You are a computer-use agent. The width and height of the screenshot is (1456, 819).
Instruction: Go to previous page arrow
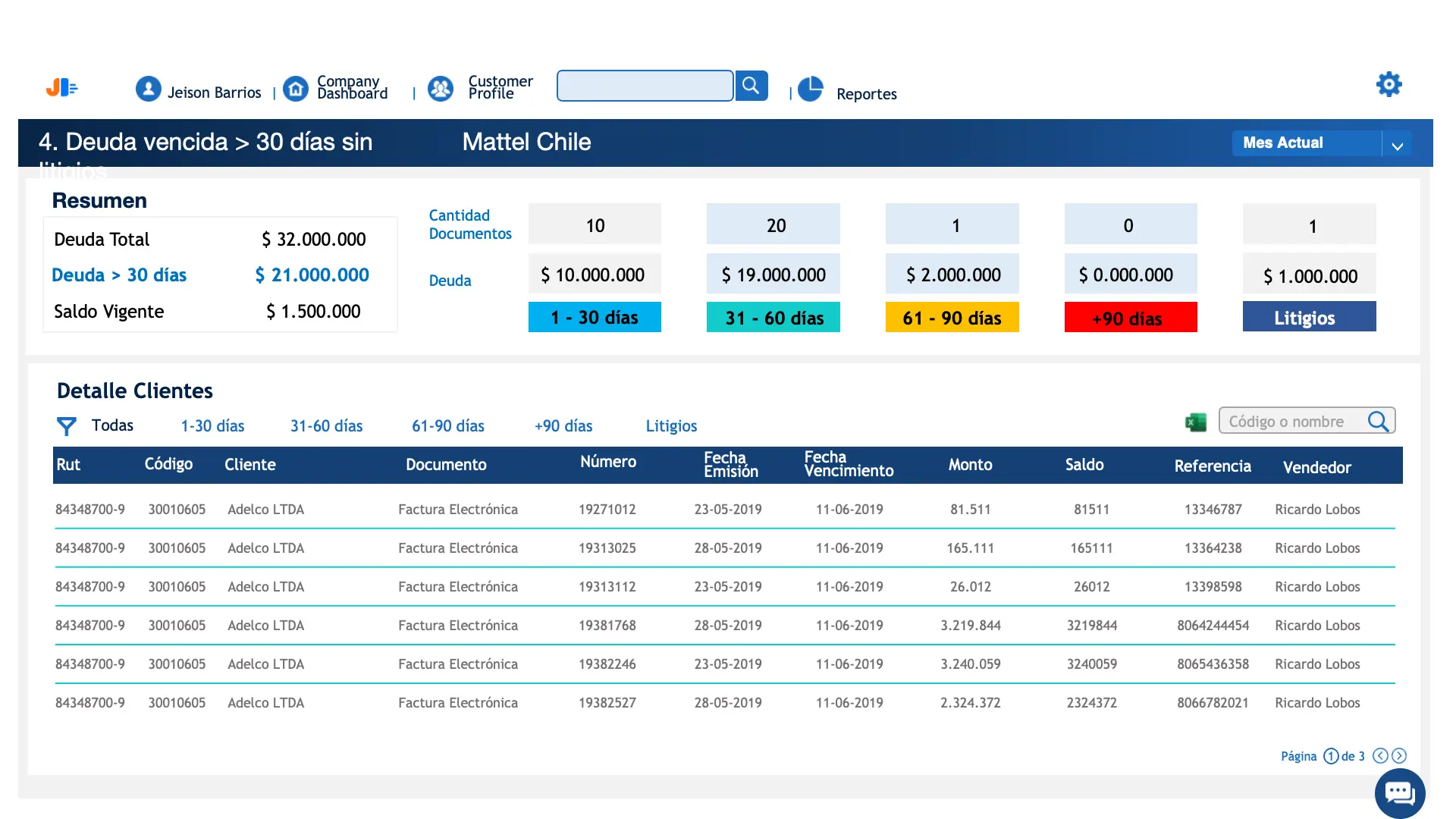(1380, 756)
